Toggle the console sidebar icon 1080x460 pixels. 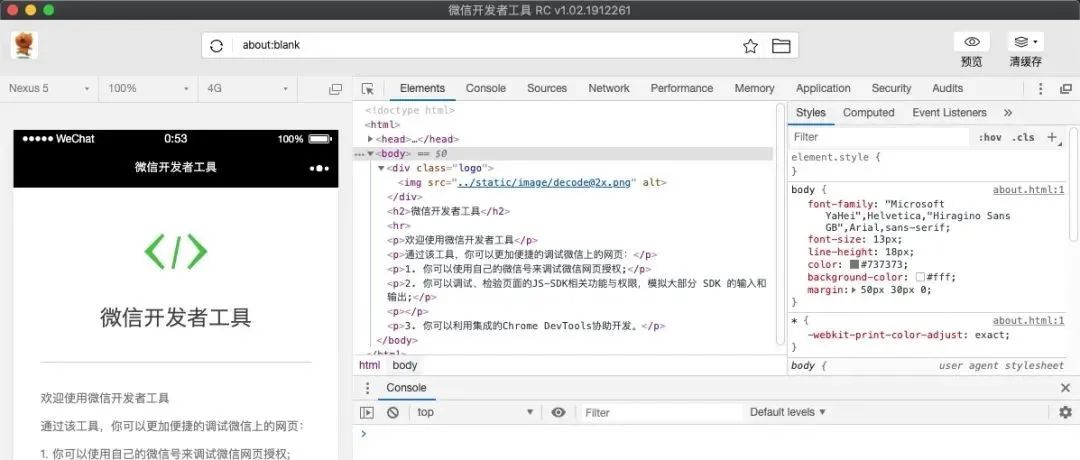(x=367, y=412)
